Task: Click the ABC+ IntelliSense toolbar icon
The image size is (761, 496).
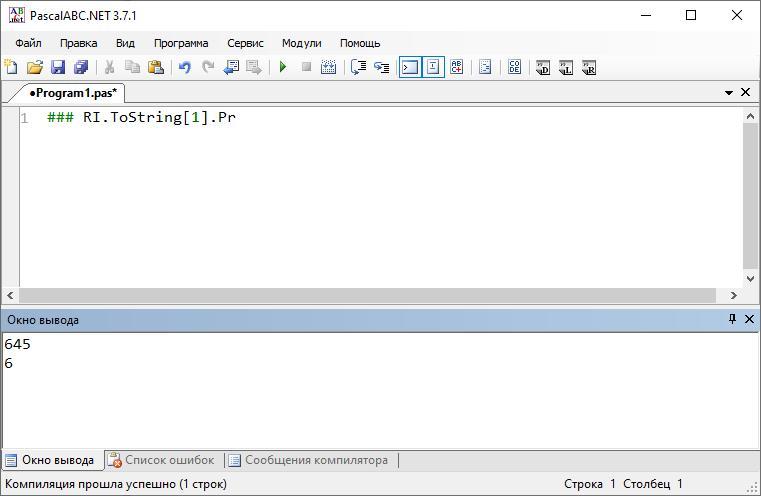Action: (x=456, y=67)
